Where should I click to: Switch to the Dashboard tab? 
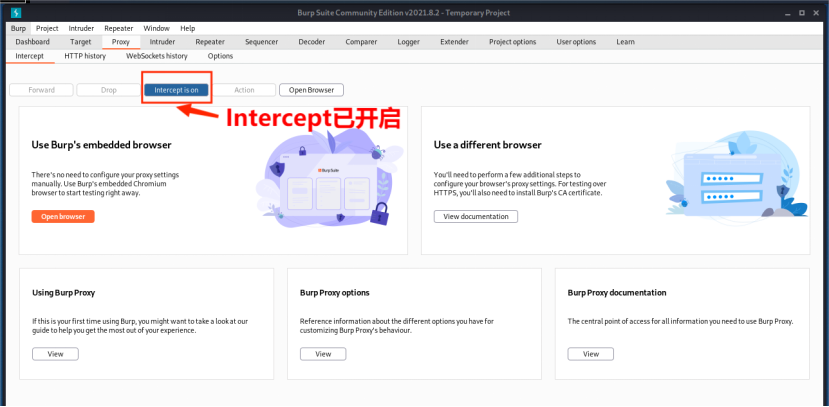[33, 42]
